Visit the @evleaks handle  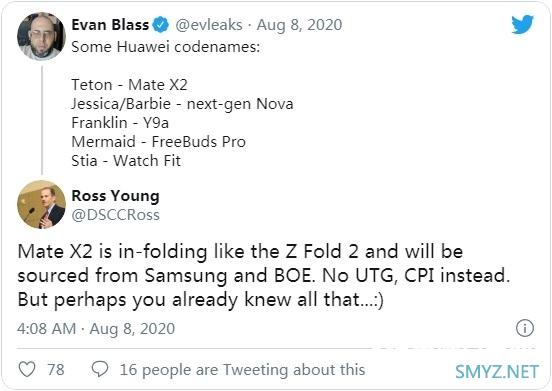click(x=209, y=25)
